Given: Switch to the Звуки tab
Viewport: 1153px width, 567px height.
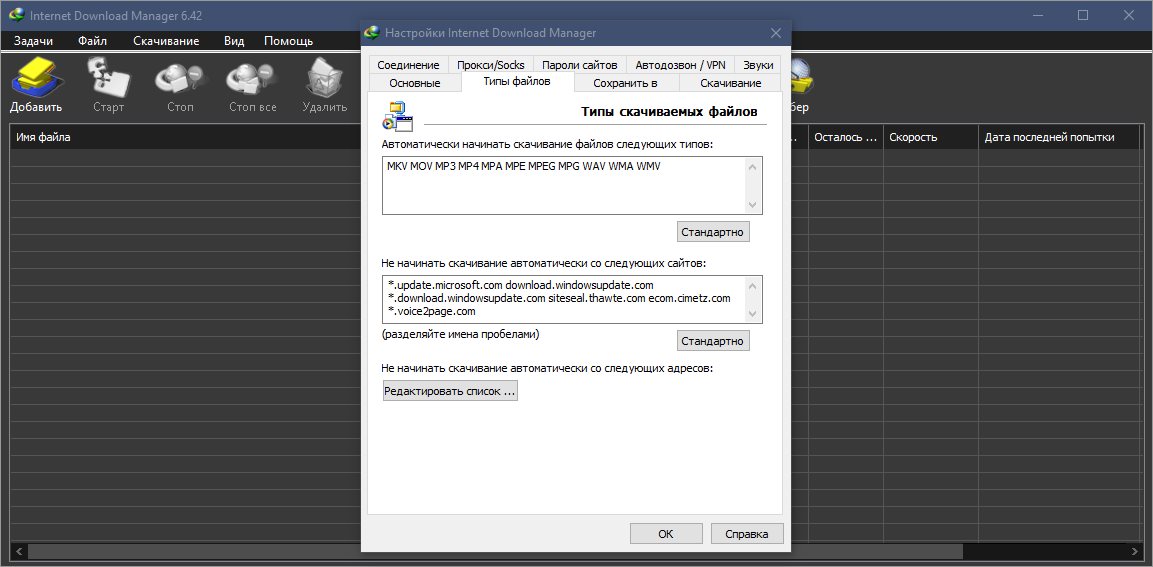Looking at the screenshot, I should 758,65.
